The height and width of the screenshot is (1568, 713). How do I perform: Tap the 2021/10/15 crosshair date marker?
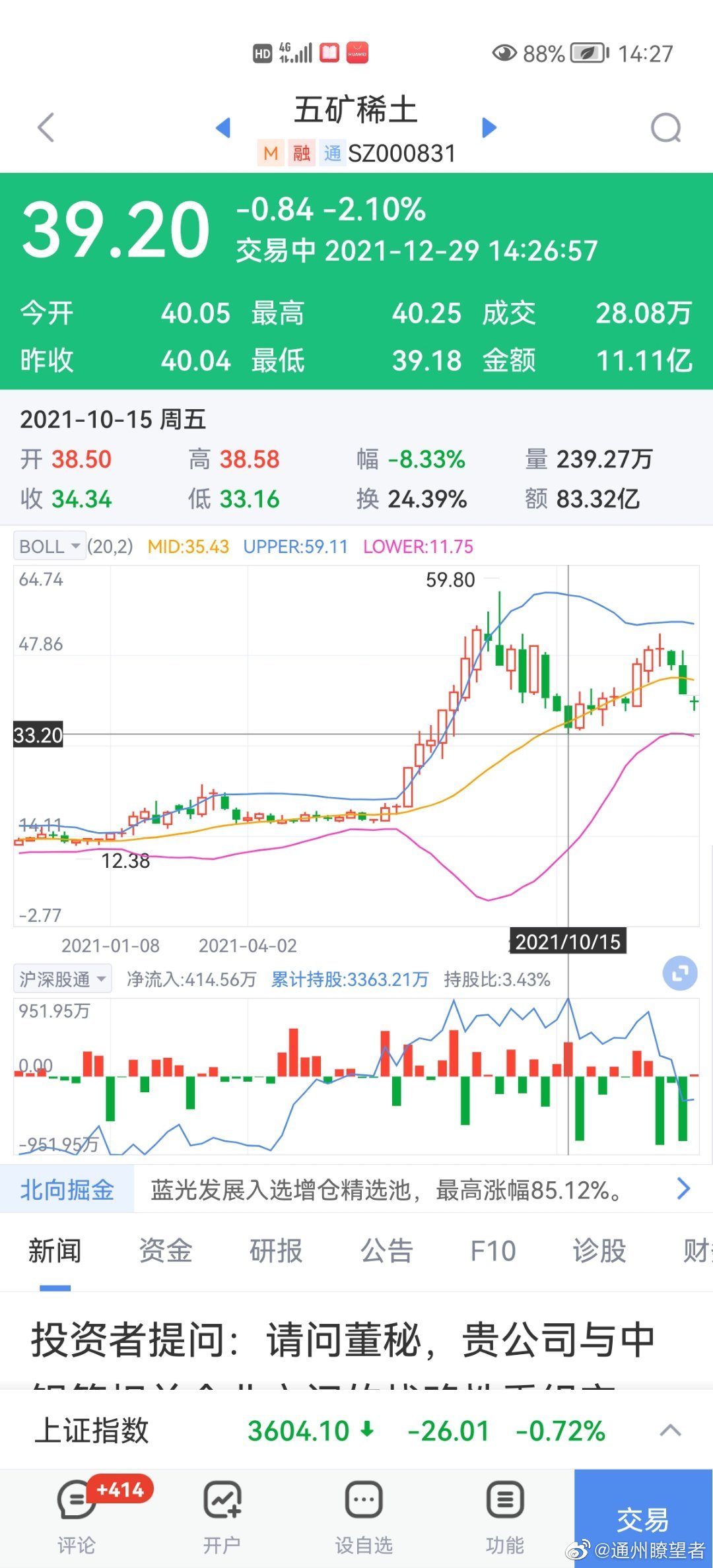[568, 942]
